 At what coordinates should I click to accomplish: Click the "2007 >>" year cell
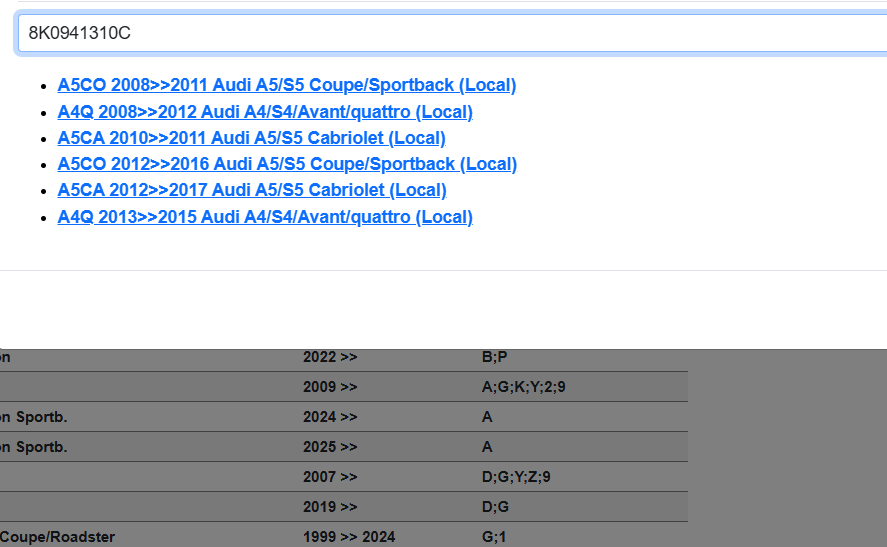pos(330,477)
